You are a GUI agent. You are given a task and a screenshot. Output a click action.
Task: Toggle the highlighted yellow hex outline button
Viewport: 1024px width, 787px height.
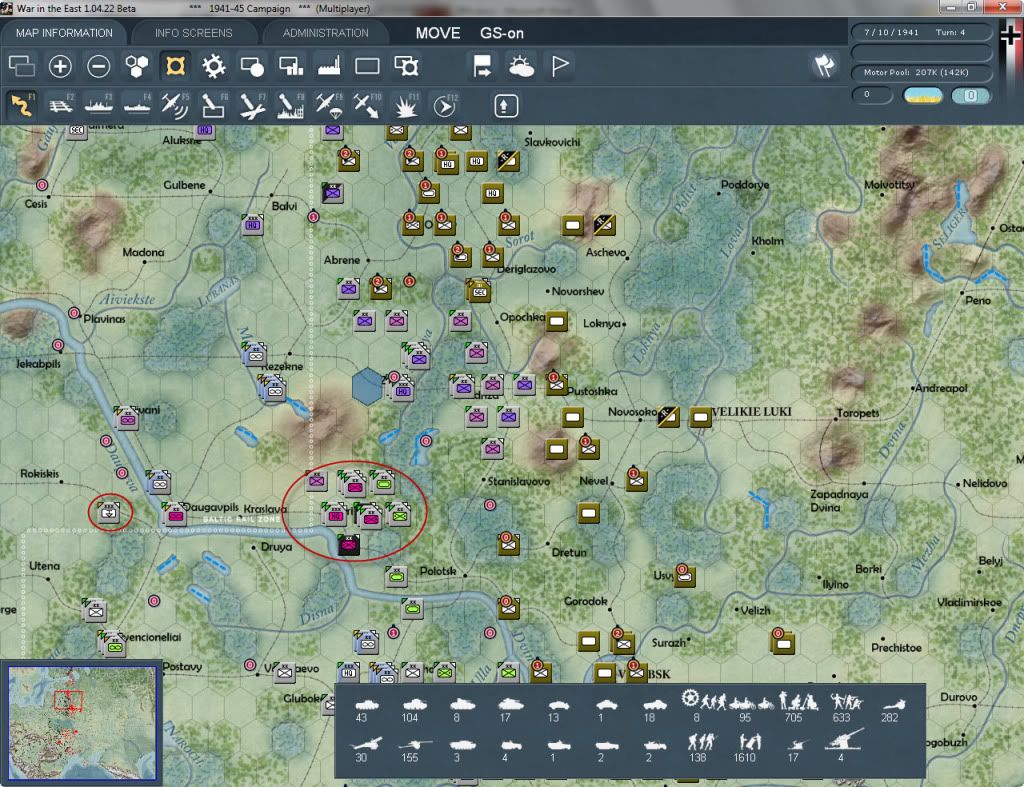[x=175, y=66]
